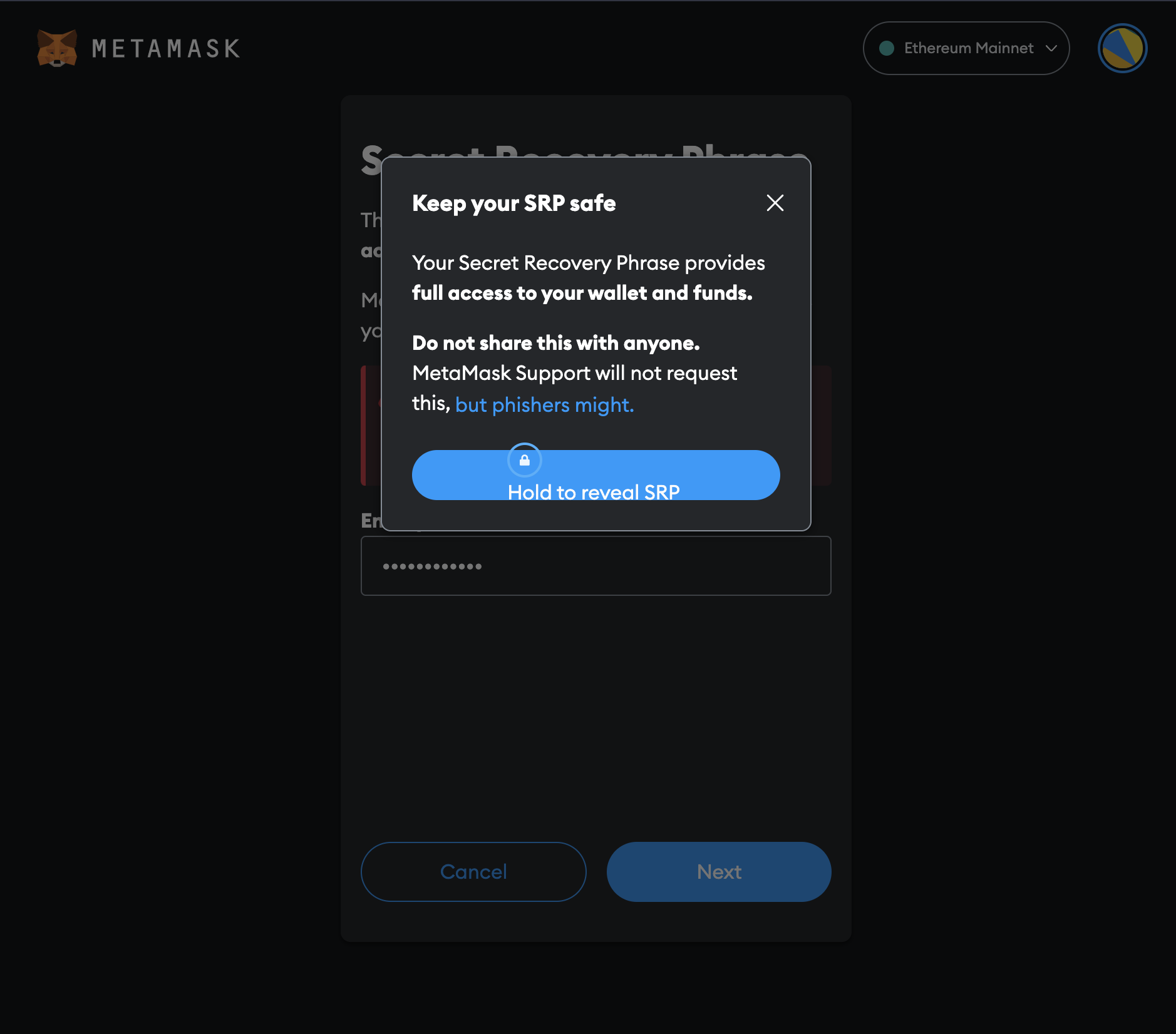Dismiss the Keep your SRP safe dialog
The height and width of the screenshot is (1034, 1176).
[774, 203]
